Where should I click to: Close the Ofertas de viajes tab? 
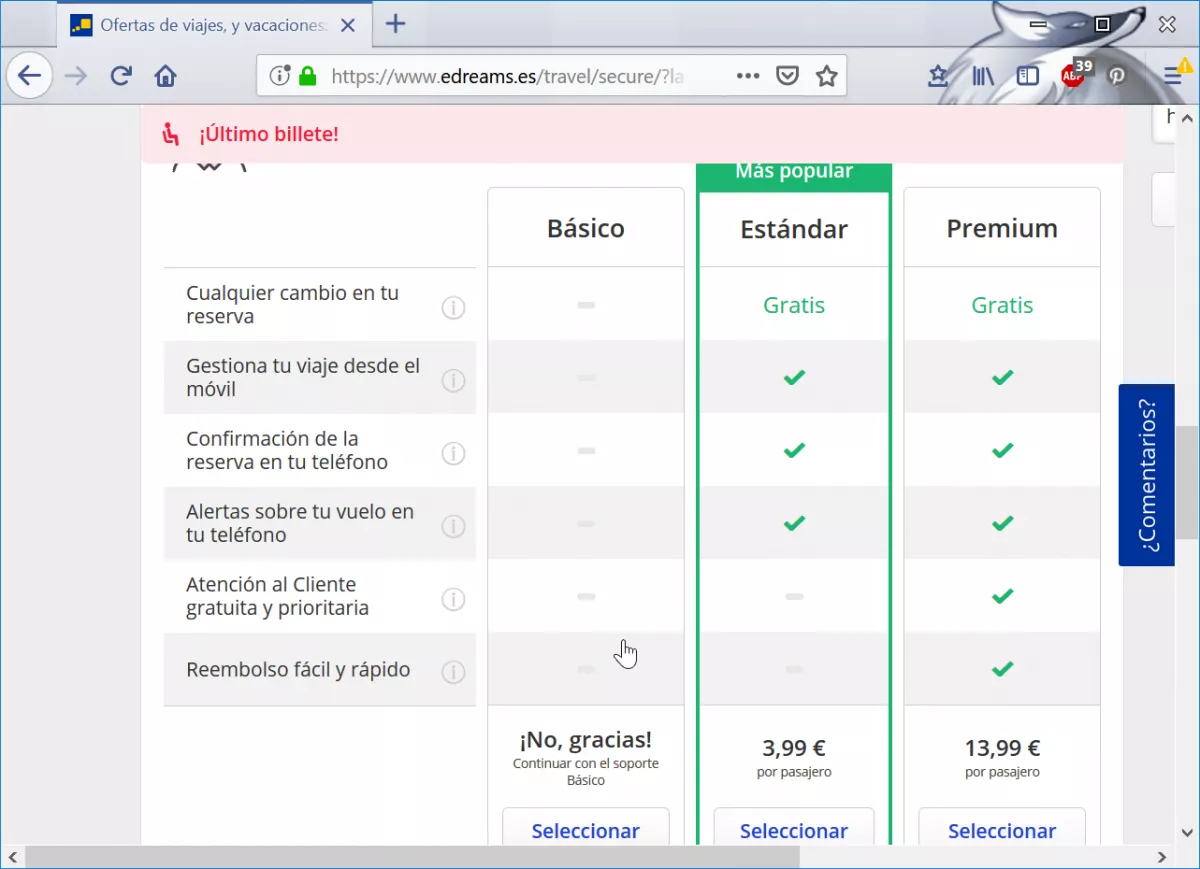[348, 25]
